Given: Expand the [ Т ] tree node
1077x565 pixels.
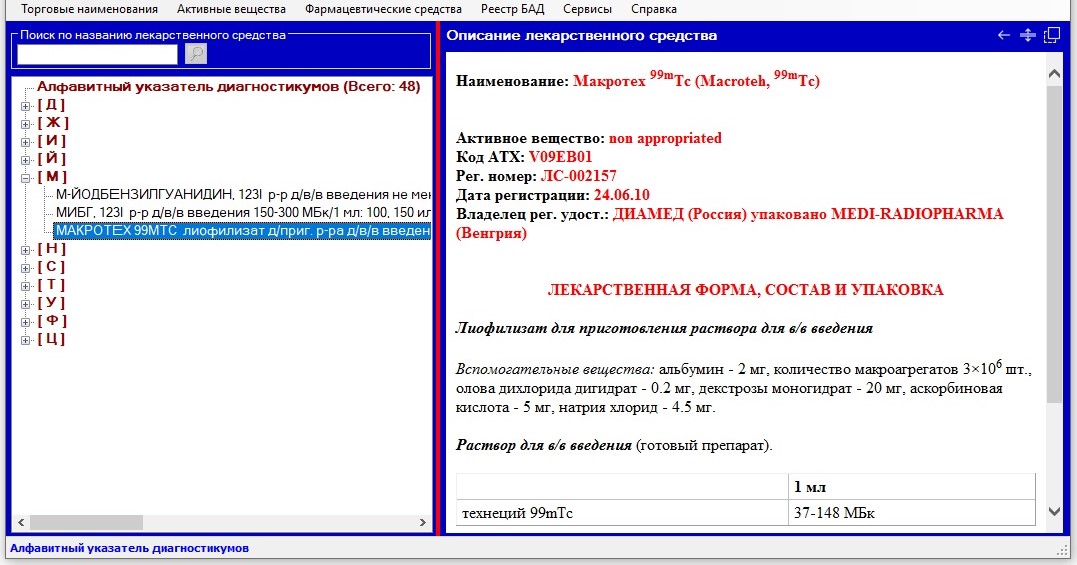Looking at the screenshot, I should [x=25, y=286].
